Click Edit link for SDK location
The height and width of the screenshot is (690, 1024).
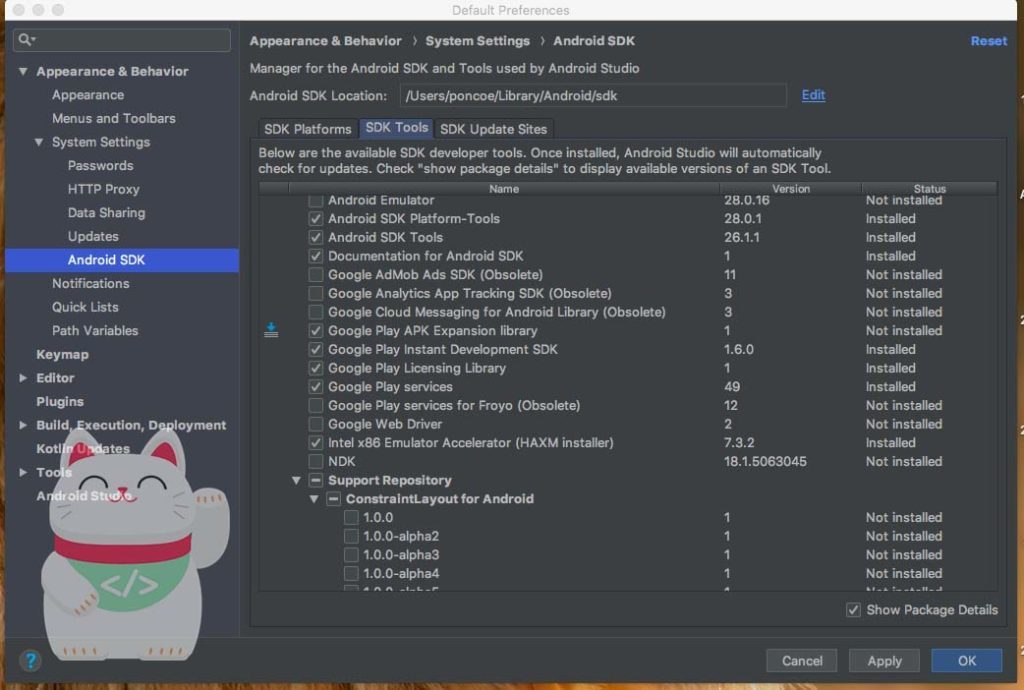point(813,95)
